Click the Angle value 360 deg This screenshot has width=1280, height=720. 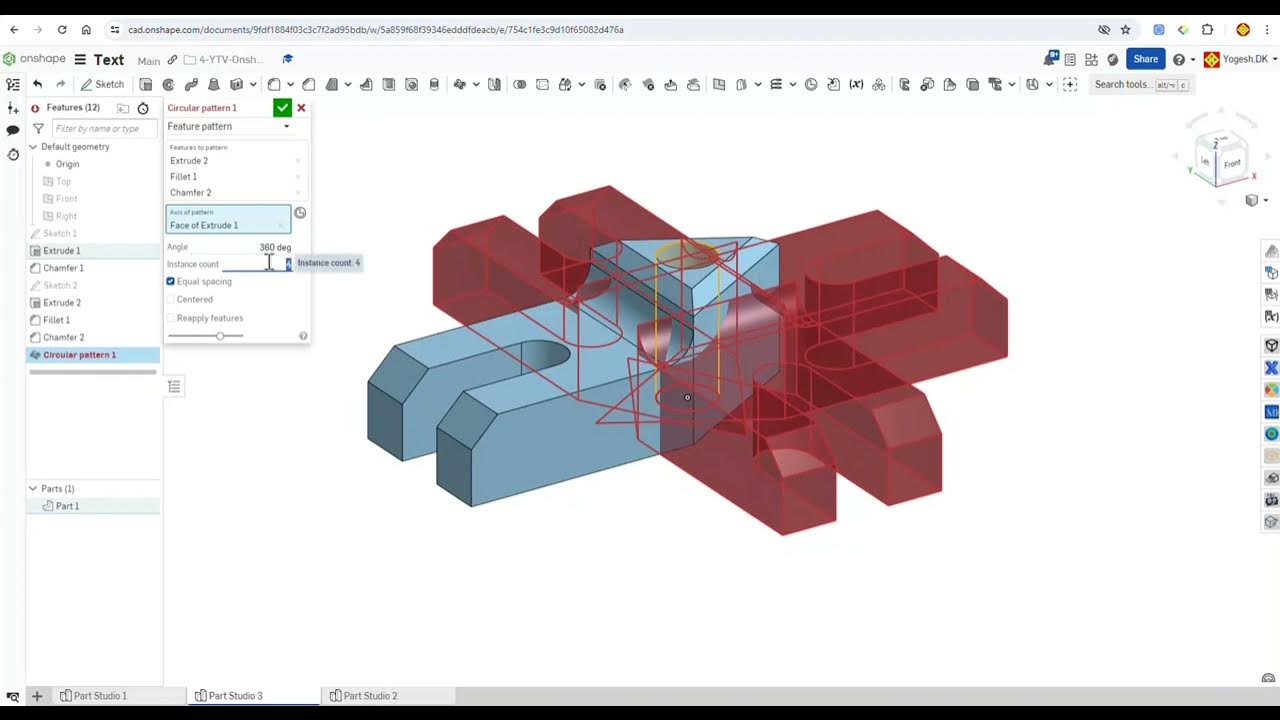tap(275, 247)
